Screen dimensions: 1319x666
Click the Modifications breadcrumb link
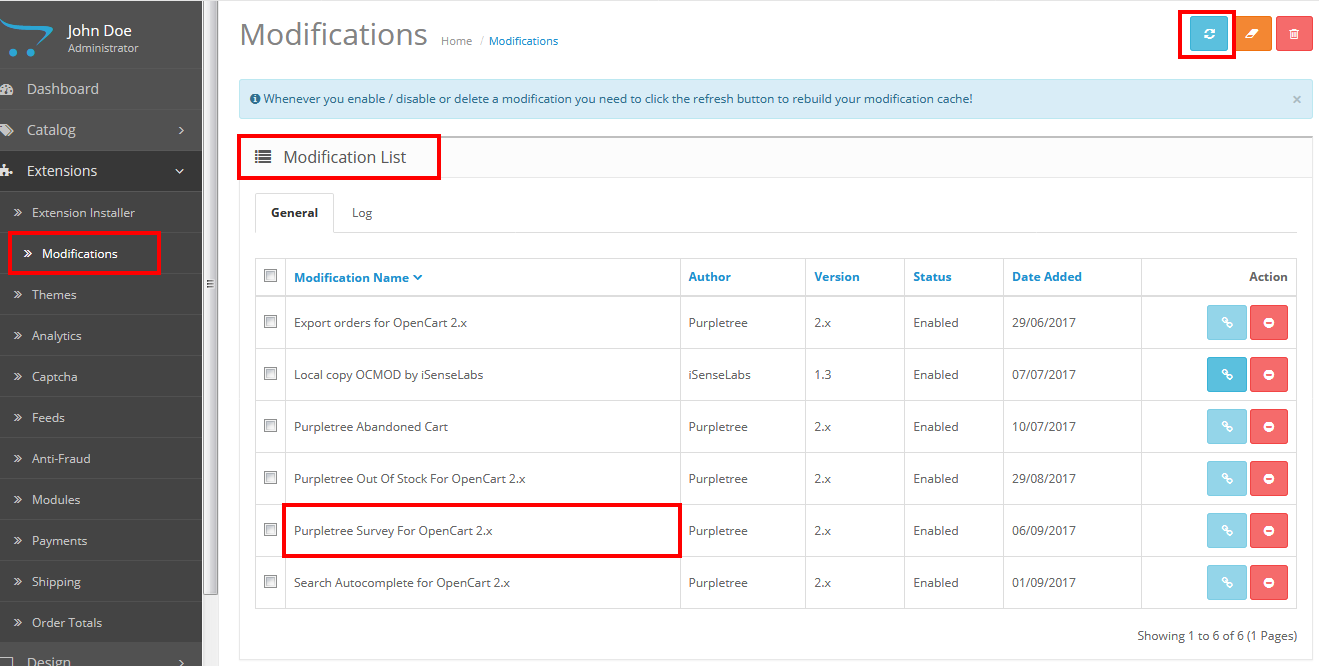pyautogui.click(x=523, y=41)
